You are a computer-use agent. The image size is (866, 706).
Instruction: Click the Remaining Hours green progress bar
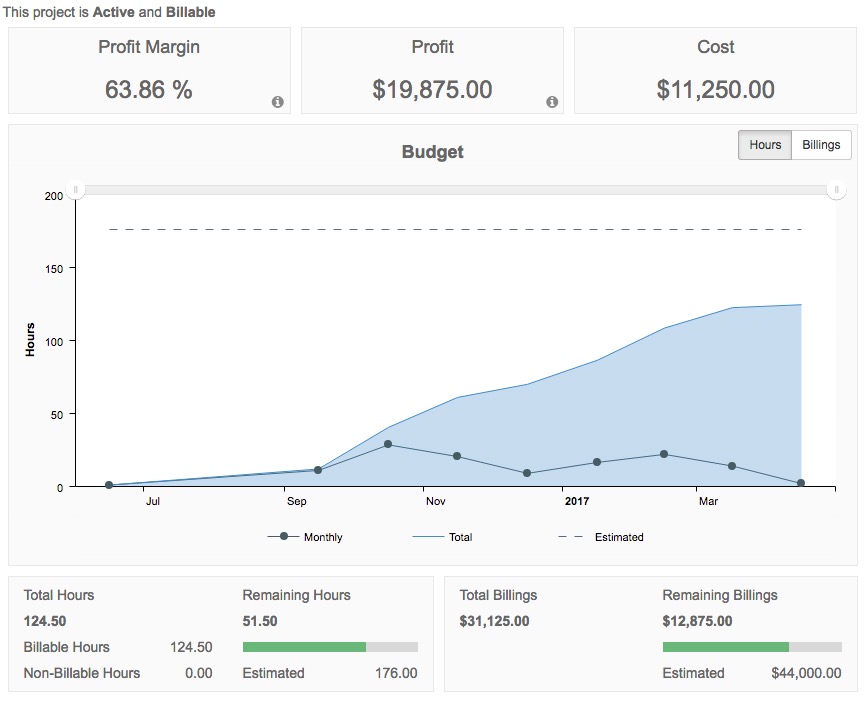tap(303, 646)
